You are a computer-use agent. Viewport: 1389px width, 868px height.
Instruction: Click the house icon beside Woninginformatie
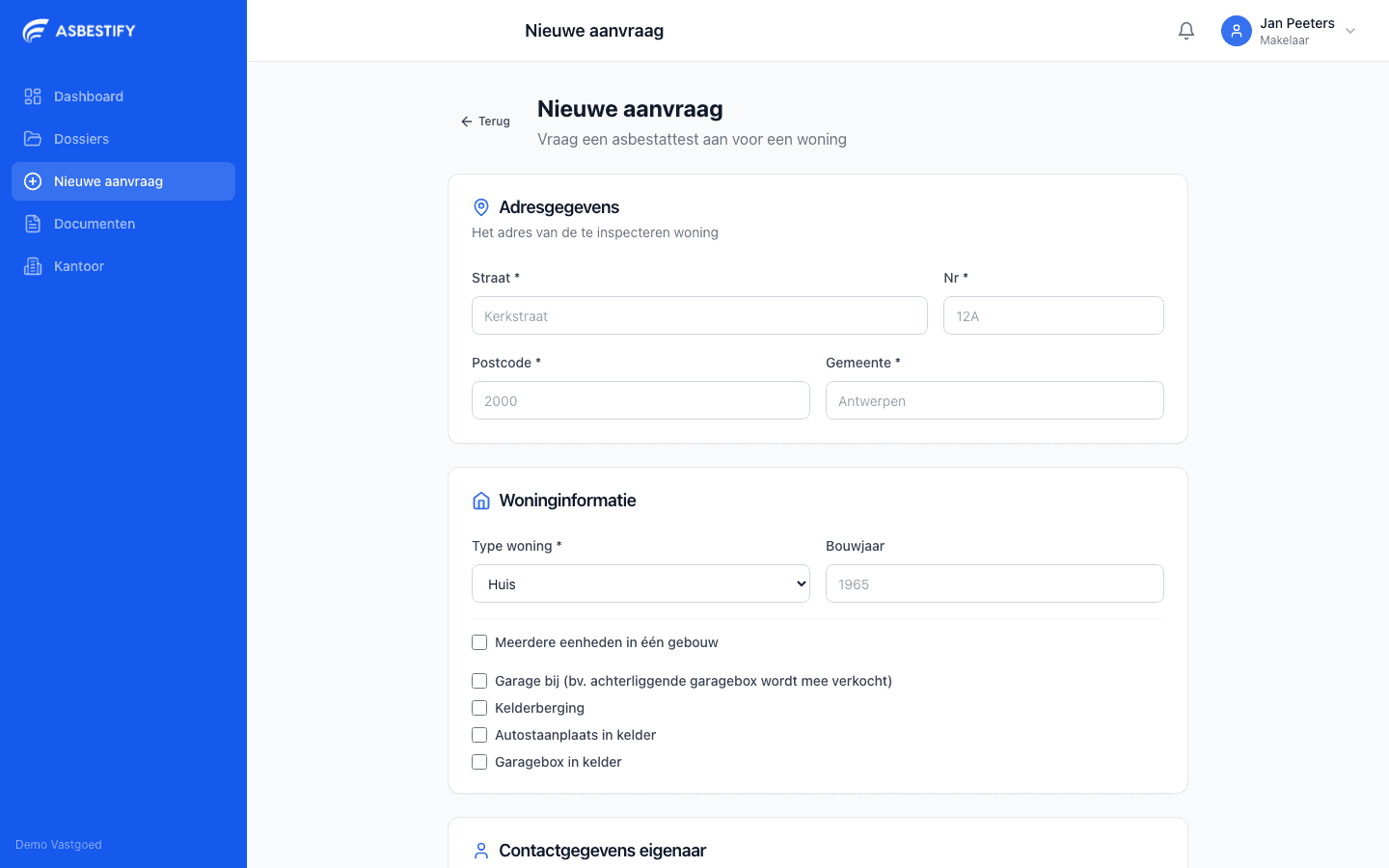[x=481, y=501]
